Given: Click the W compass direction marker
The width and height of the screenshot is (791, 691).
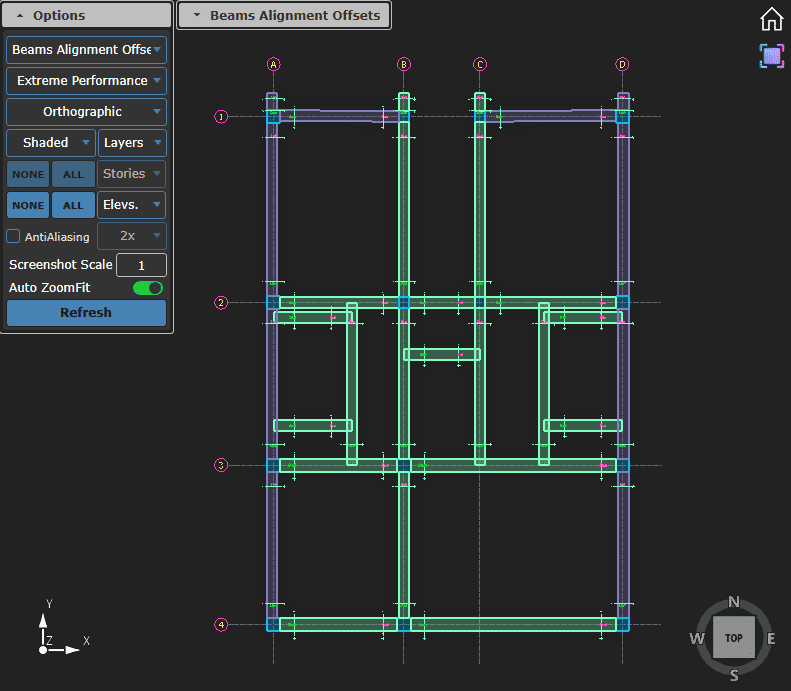Looking at the screenshot, I should click(697, 639).
